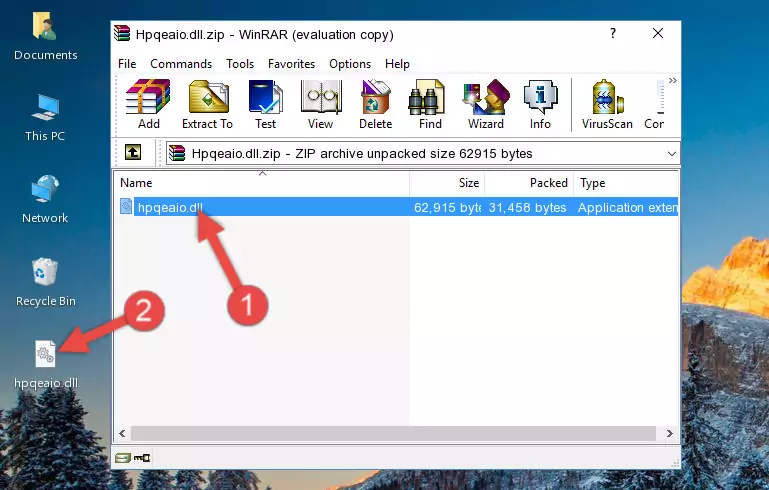The width and height of the screenshot is (769, 490).
Task: Show archive Info
Action: pyautogui.click(x=540, y=104)
